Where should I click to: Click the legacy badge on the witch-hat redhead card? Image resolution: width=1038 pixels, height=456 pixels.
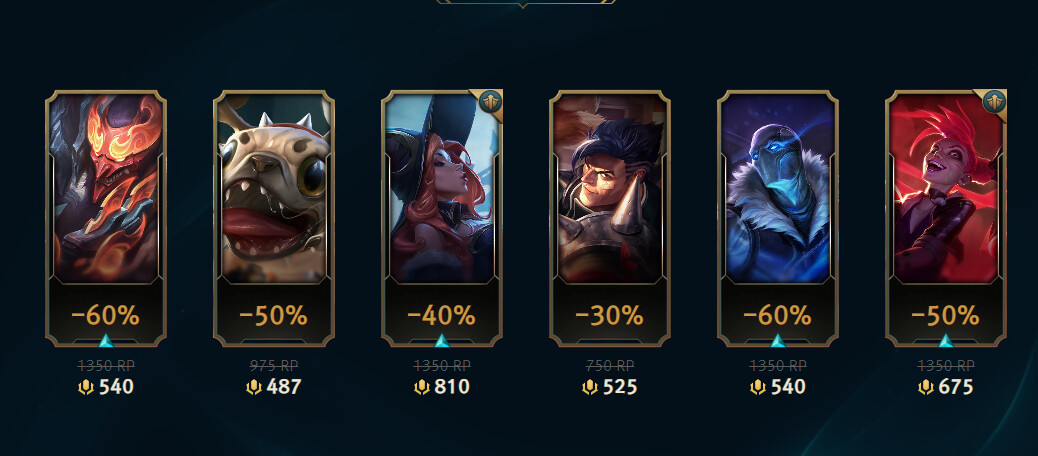click(490, 102)
